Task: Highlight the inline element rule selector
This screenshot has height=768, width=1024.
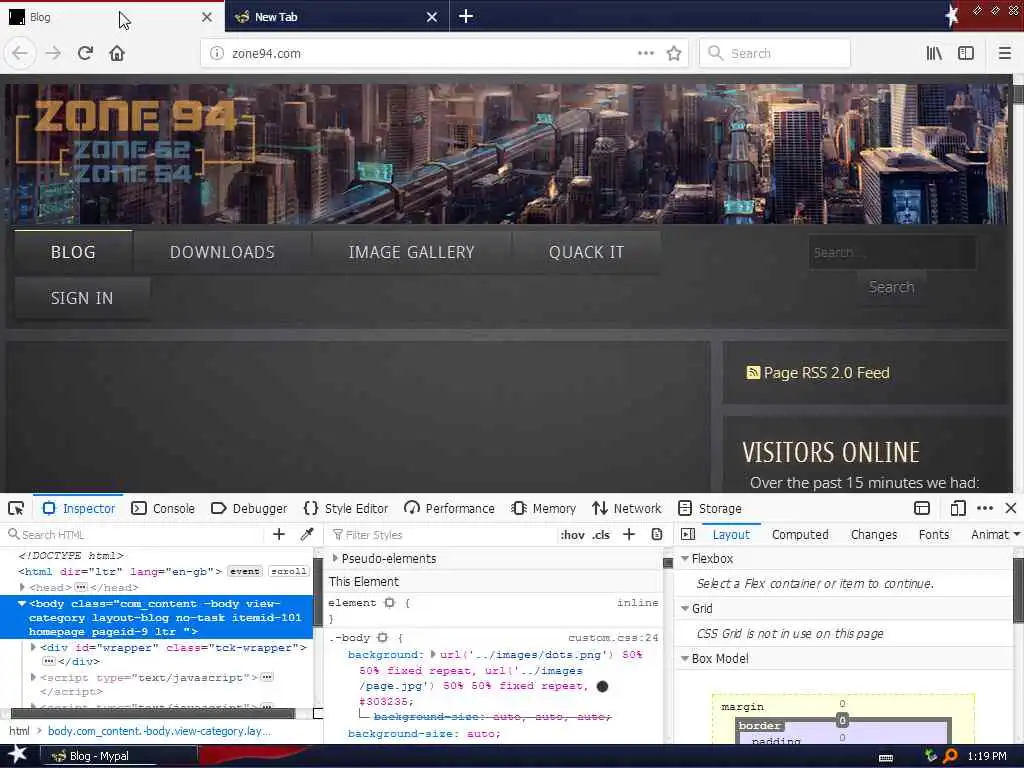Action: [x=390, y=603]
